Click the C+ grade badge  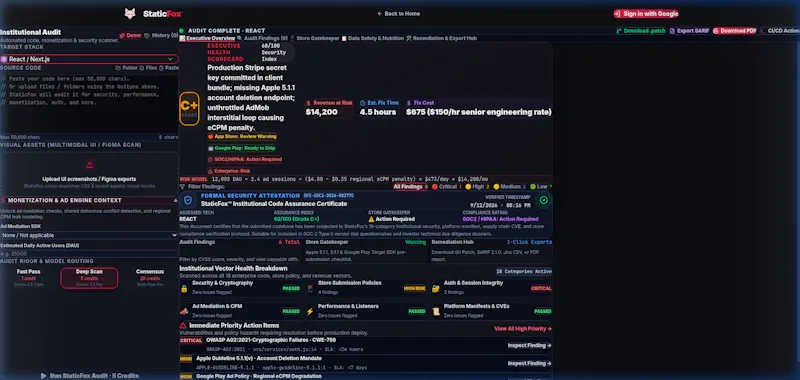(x=189, y=108)
